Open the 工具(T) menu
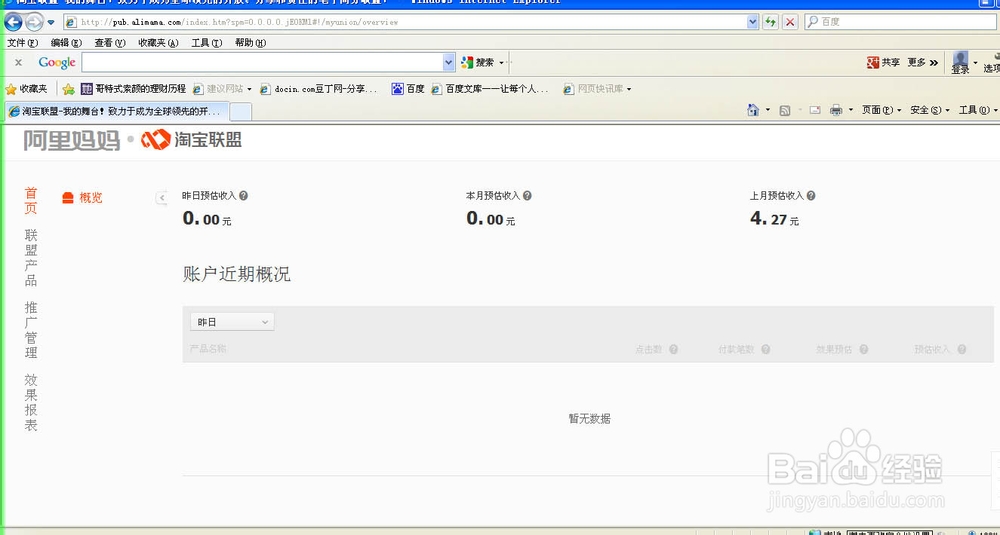1000x535 pixels. click(x=207, y=43)
